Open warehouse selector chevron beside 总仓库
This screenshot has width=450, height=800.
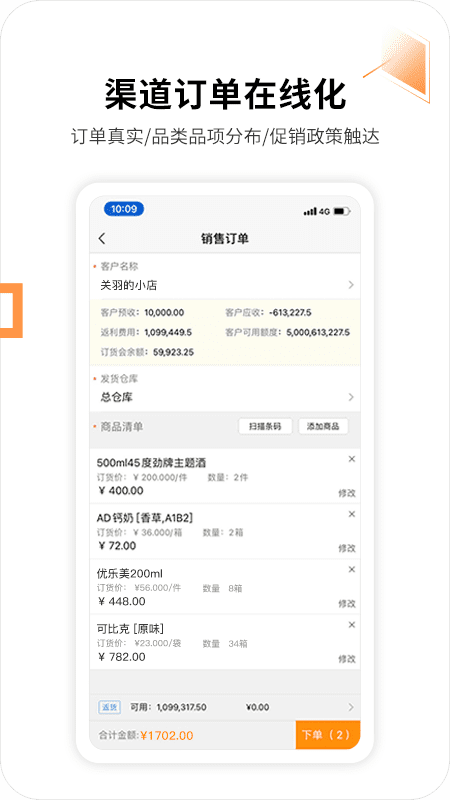pos(351,397)
